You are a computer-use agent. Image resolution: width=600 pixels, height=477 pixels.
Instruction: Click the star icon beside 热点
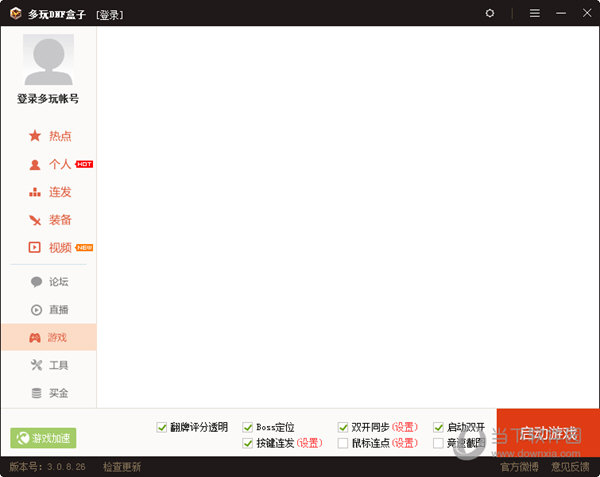[x=35, y=136]
